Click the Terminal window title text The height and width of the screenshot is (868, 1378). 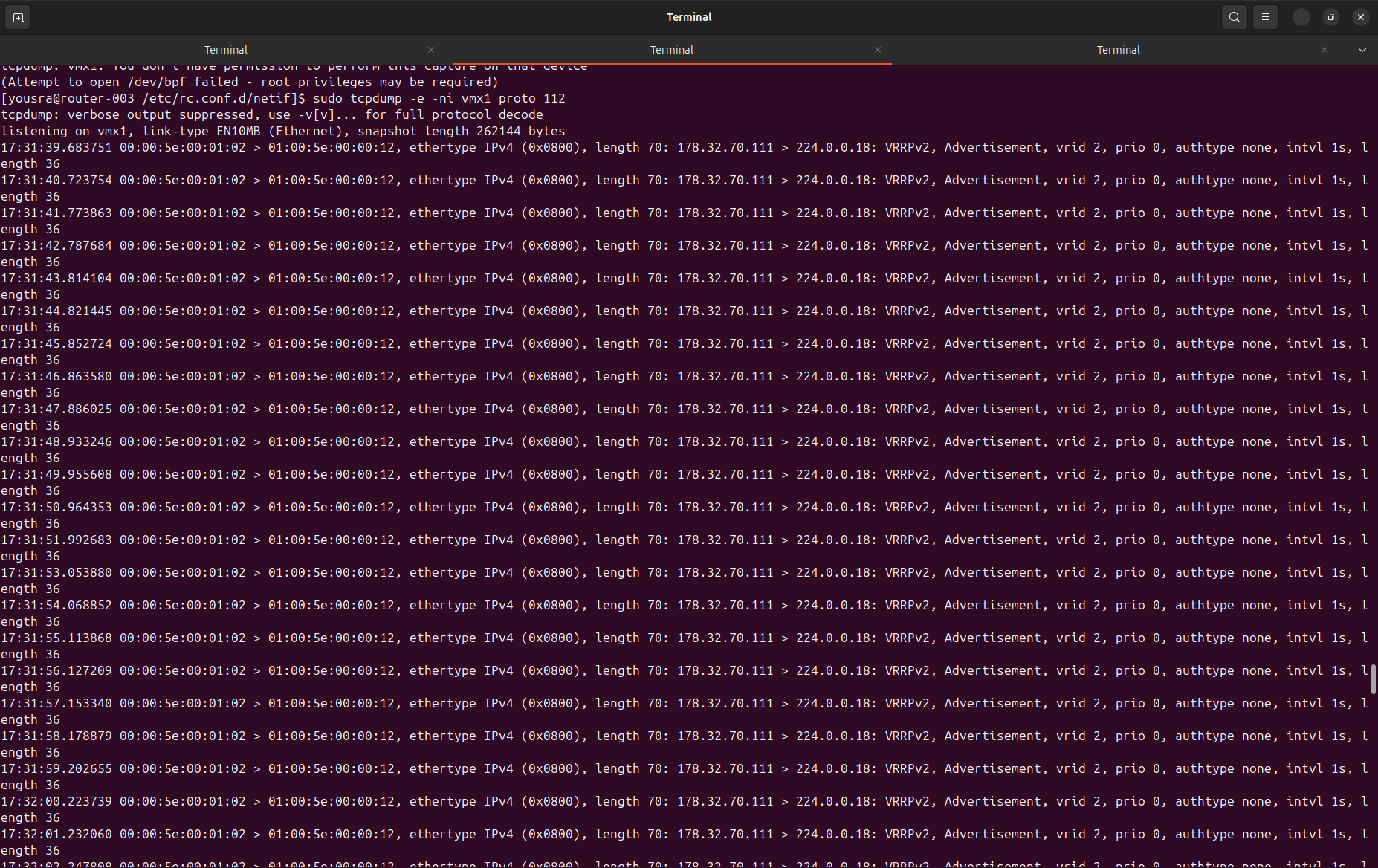pyautogui.click(x=688, y=17)
